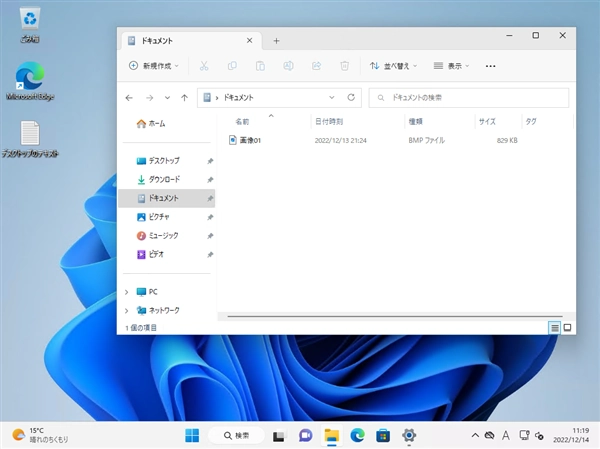The width and height of the screenshot is (600, 449).
Task: Open ダウンロード in navigation pane
Action: [x=167, y=180]
